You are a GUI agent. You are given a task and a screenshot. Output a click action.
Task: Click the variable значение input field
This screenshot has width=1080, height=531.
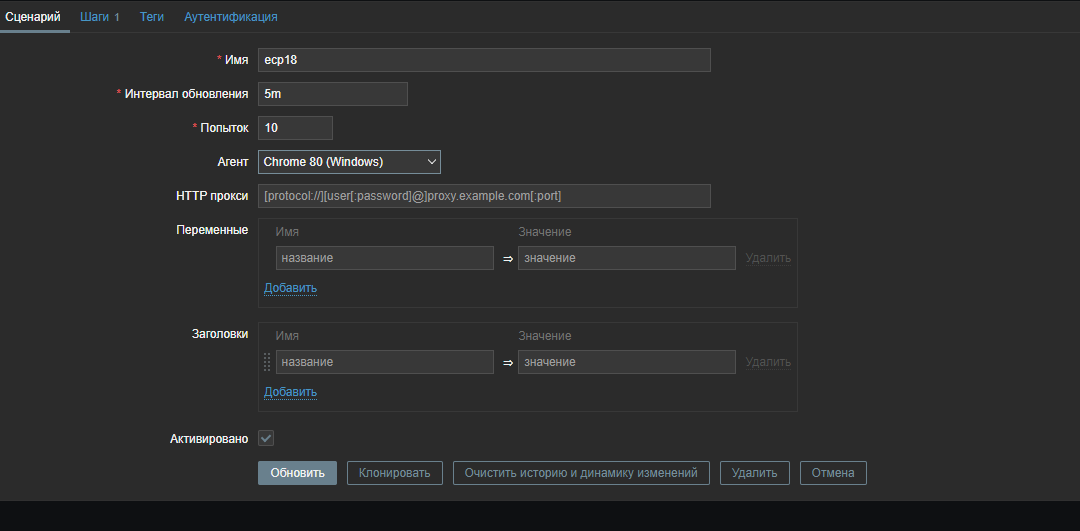(x=626, y=258)
